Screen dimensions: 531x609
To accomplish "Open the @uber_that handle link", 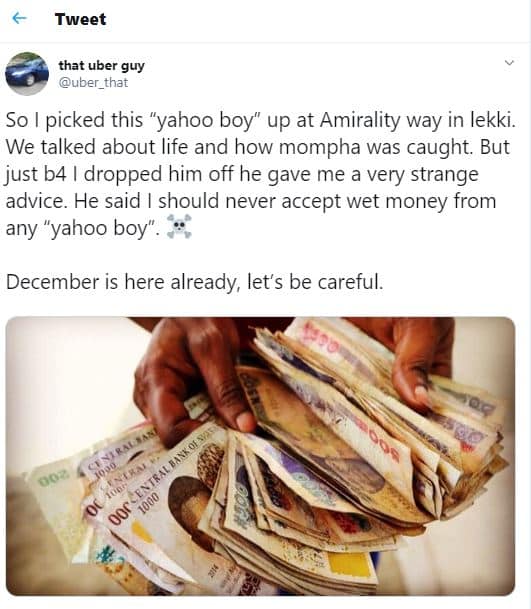I will point(93,82).
